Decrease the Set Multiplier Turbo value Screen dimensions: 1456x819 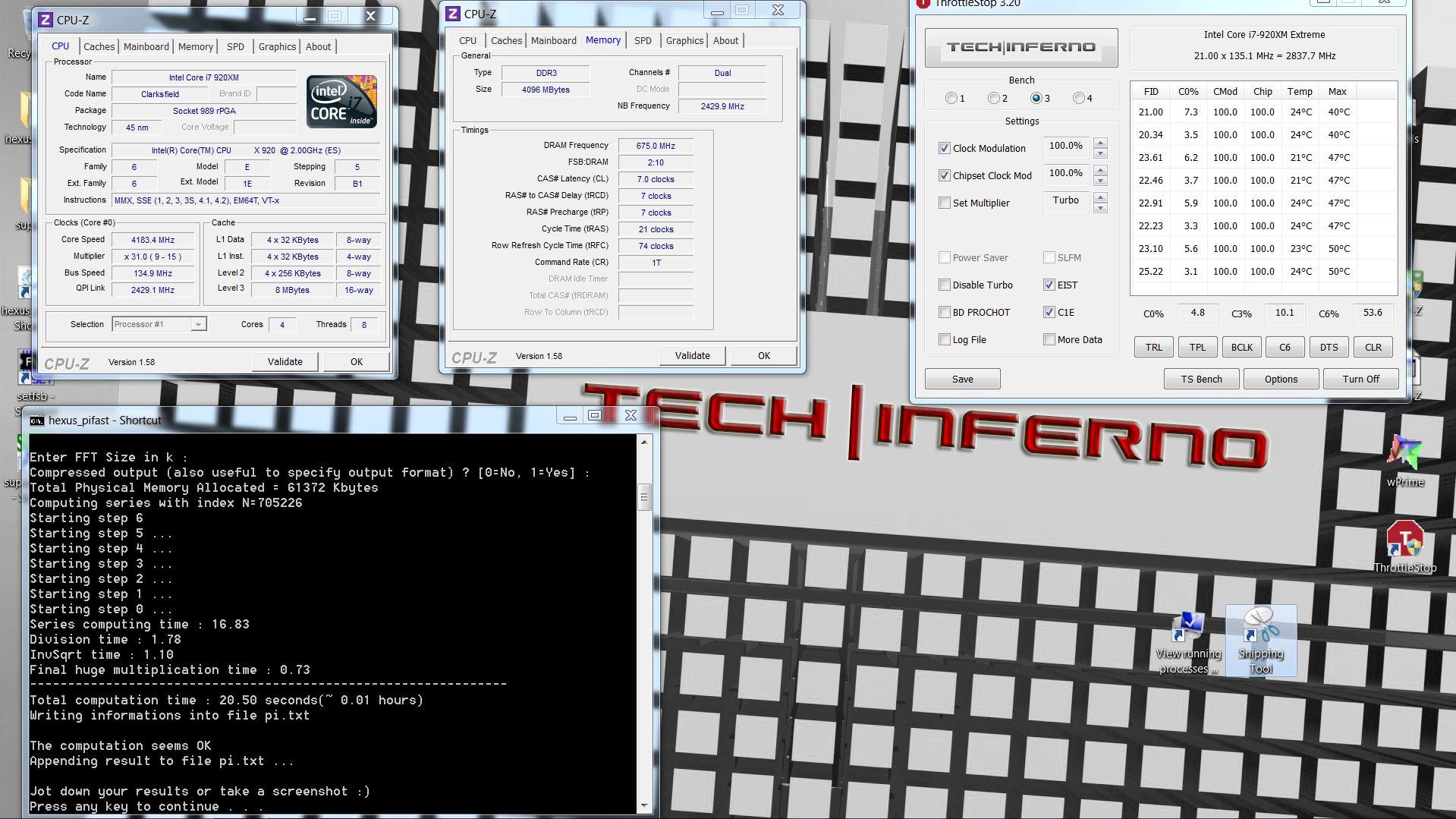point(1100,208)
